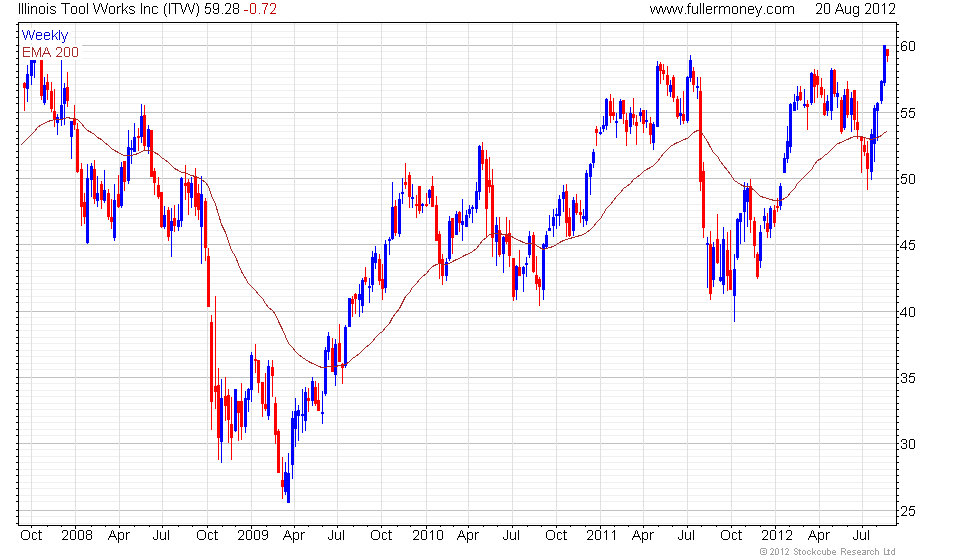
Task: Click the Oct label just before 2008
Action: point(31,536)
